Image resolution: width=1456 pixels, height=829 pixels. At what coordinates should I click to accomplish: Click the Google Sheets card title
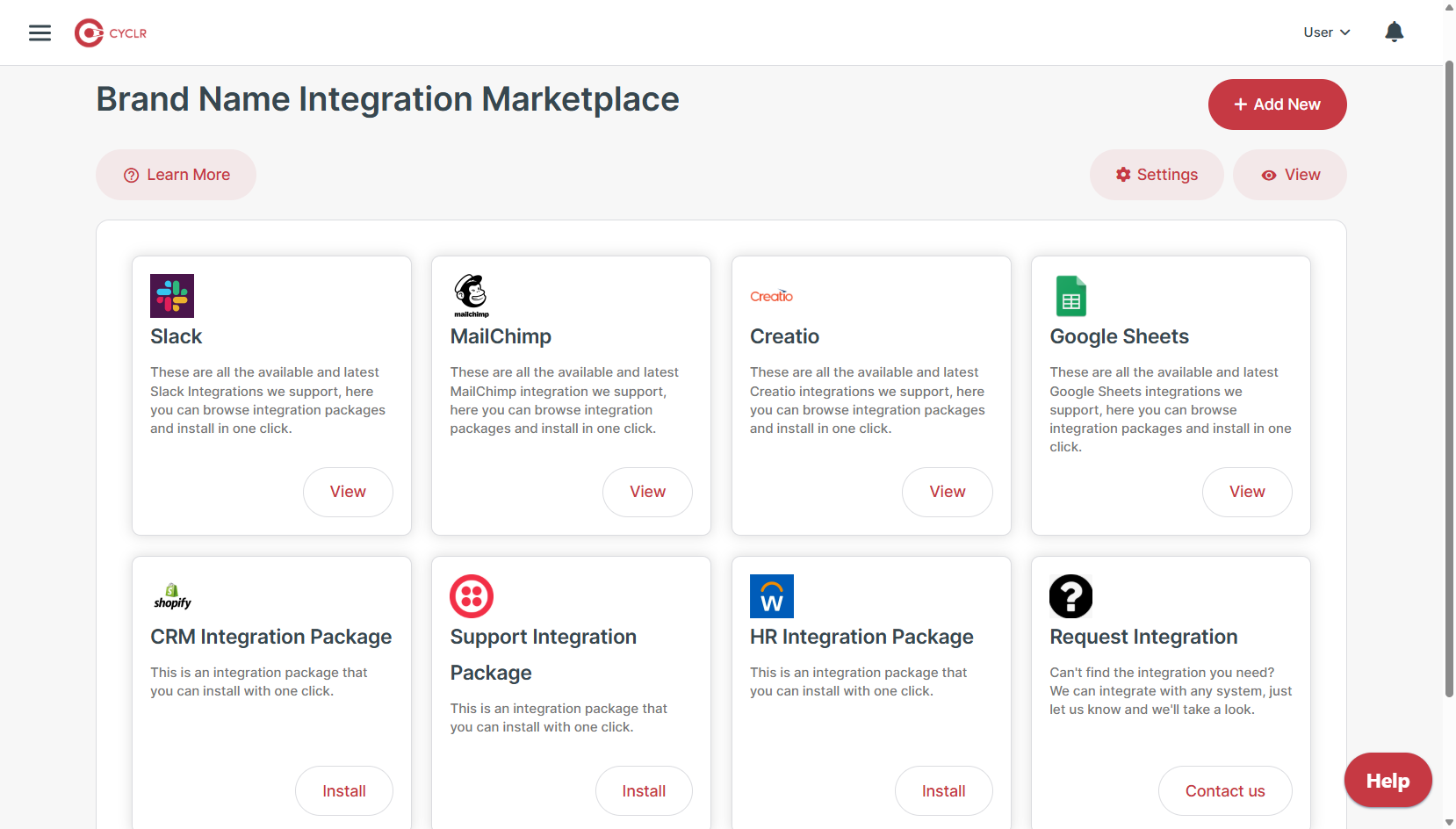1120,336
